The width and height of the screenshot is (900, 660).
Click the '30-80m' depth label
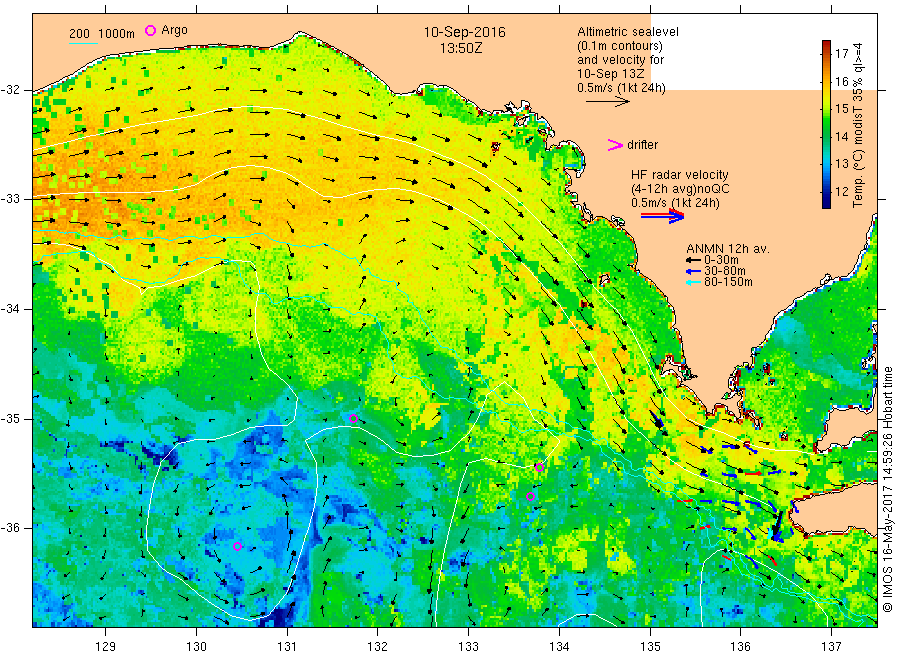point(725,271)
